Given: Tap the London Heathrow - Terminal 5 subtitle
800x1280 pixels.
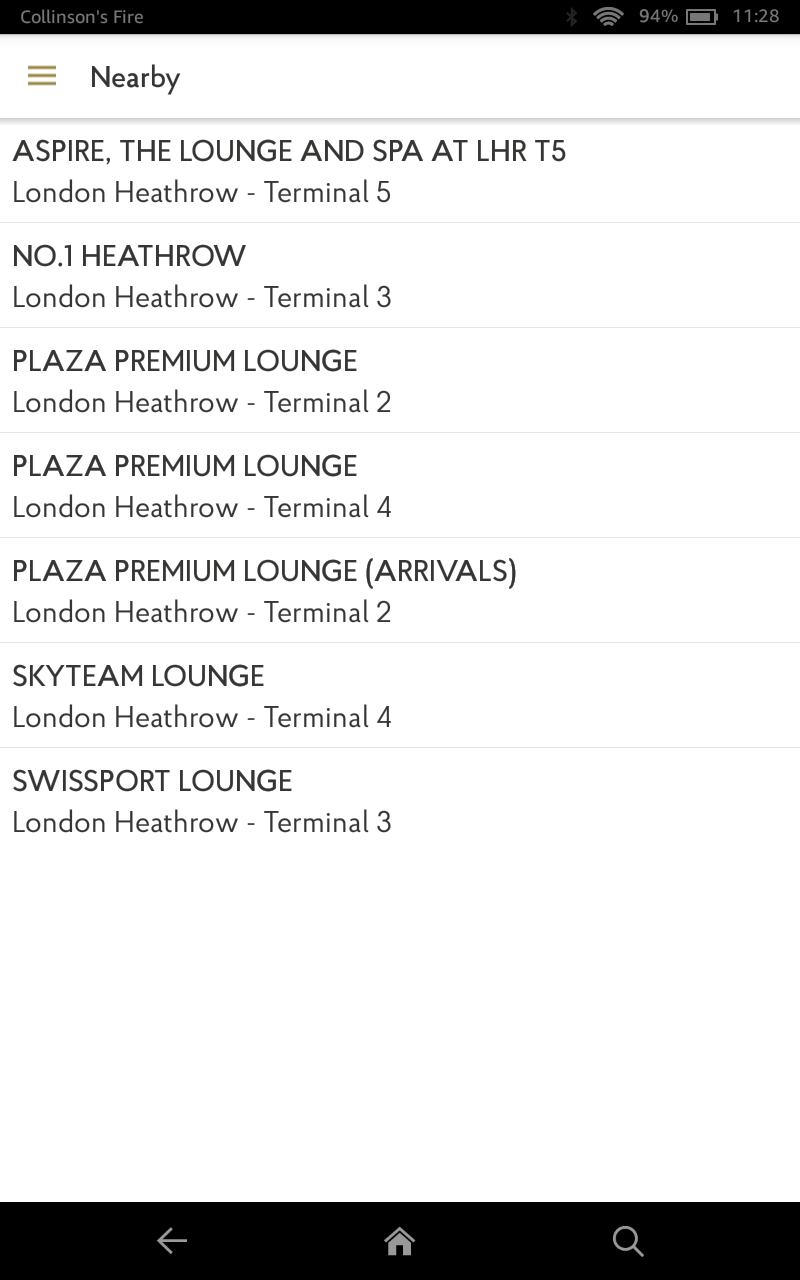Looking at the screenshot, I should pos(201,193).
